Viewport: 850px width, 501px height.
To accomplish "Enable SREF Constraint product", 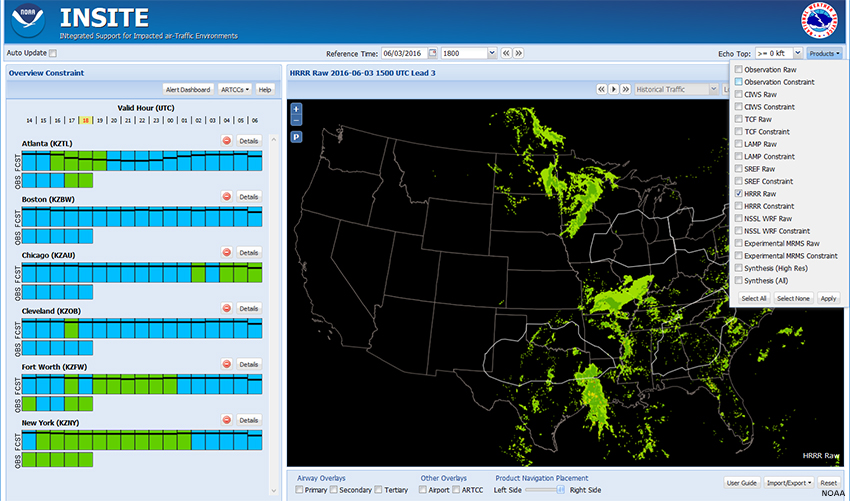I will point(738,181).
